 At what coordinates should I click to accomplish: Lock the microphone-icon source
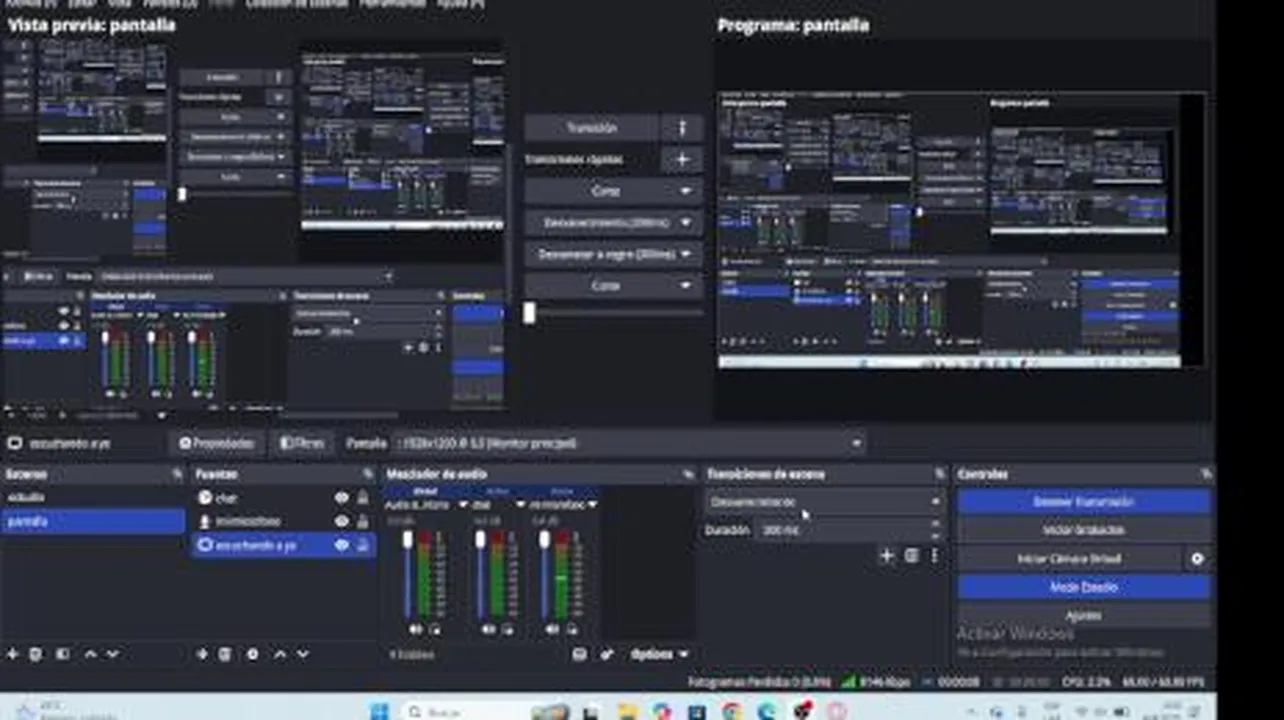pyautogui.click(x=362, y=521)
